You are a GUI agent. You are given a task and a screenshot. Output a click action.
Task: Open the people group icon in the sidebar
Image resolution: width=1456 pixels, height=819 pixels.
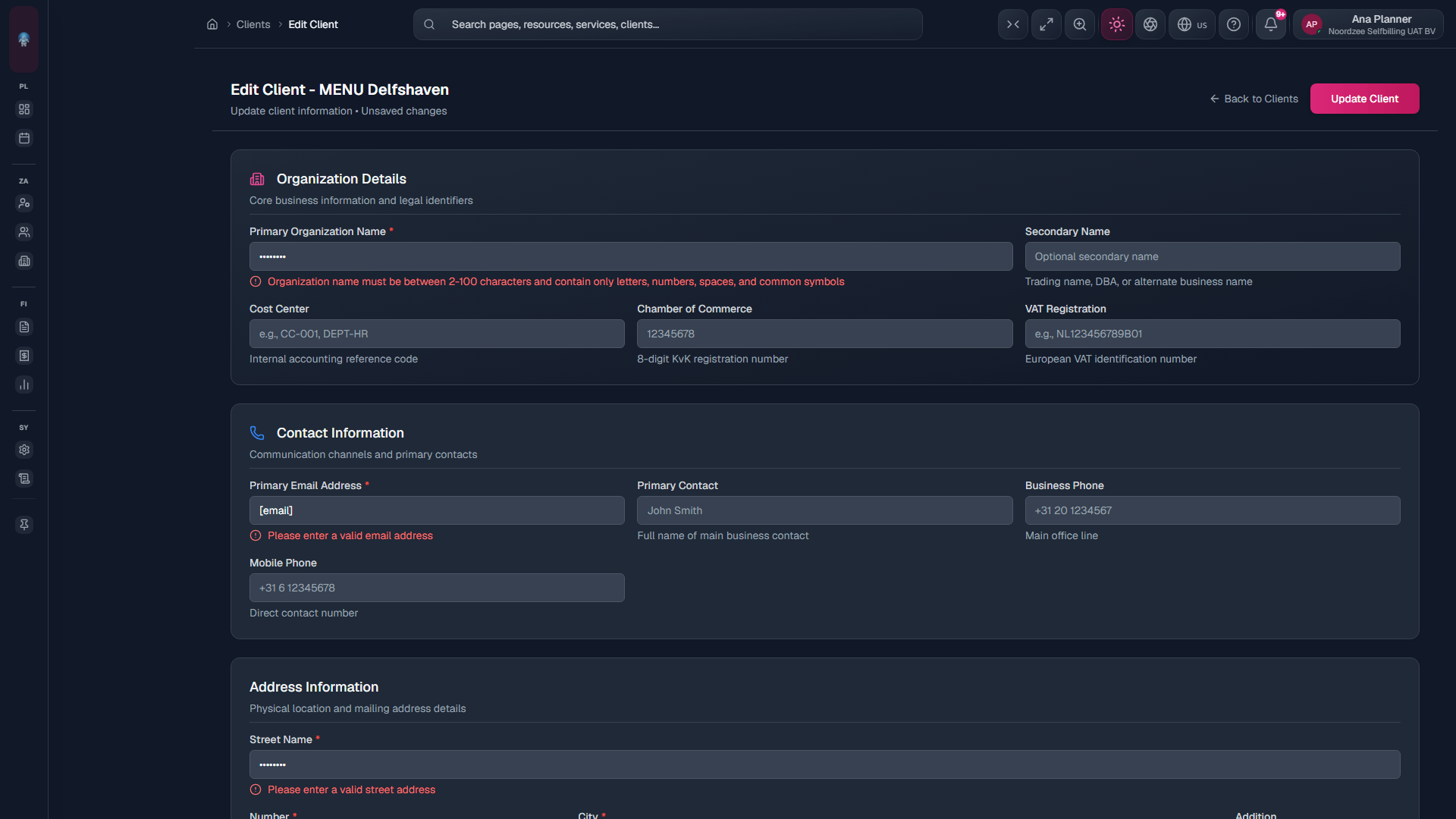coord(24,232)
